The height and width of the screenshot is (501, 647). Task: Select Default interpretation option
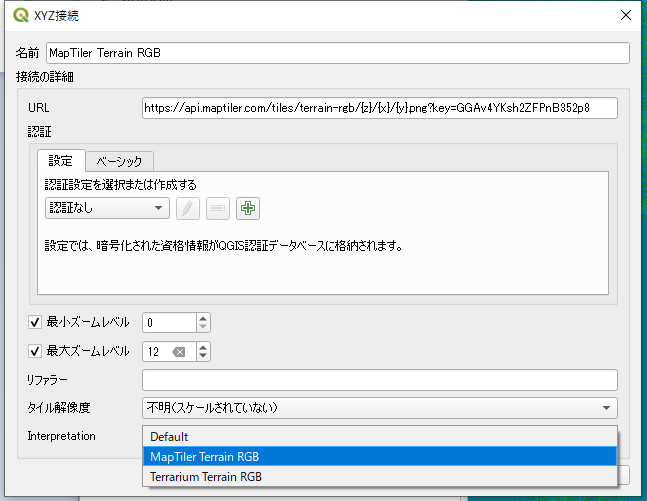point(380,437)
